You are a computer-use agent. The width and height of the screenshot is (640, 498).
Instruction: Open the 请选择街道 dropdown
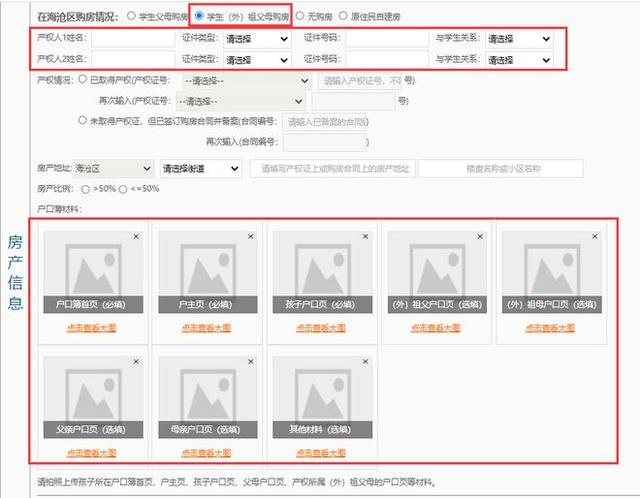(200, 169)
